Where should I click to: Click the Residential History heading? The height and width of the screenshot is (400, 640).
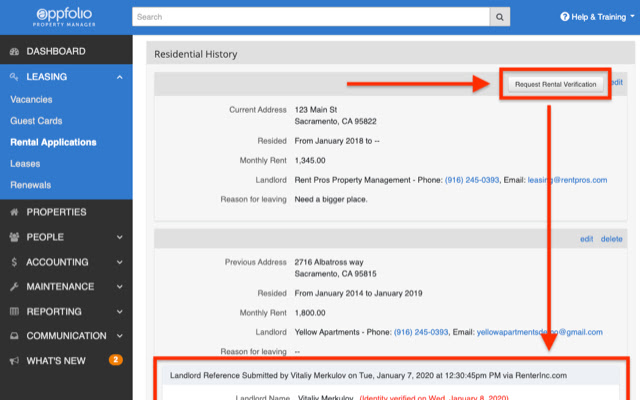(196, 54)
